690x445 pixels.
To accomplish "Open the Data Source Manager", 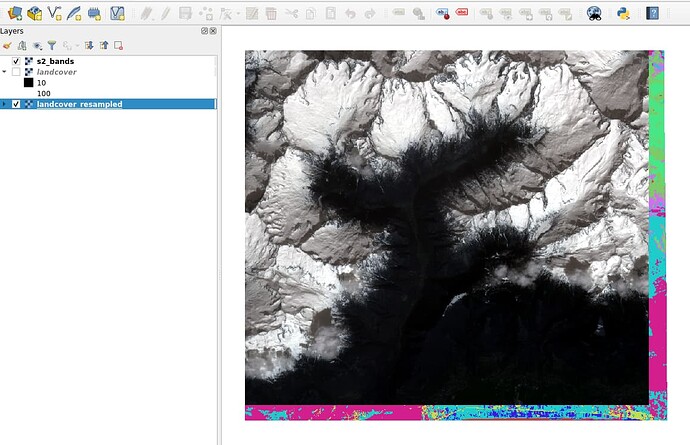I will [13, 13].
